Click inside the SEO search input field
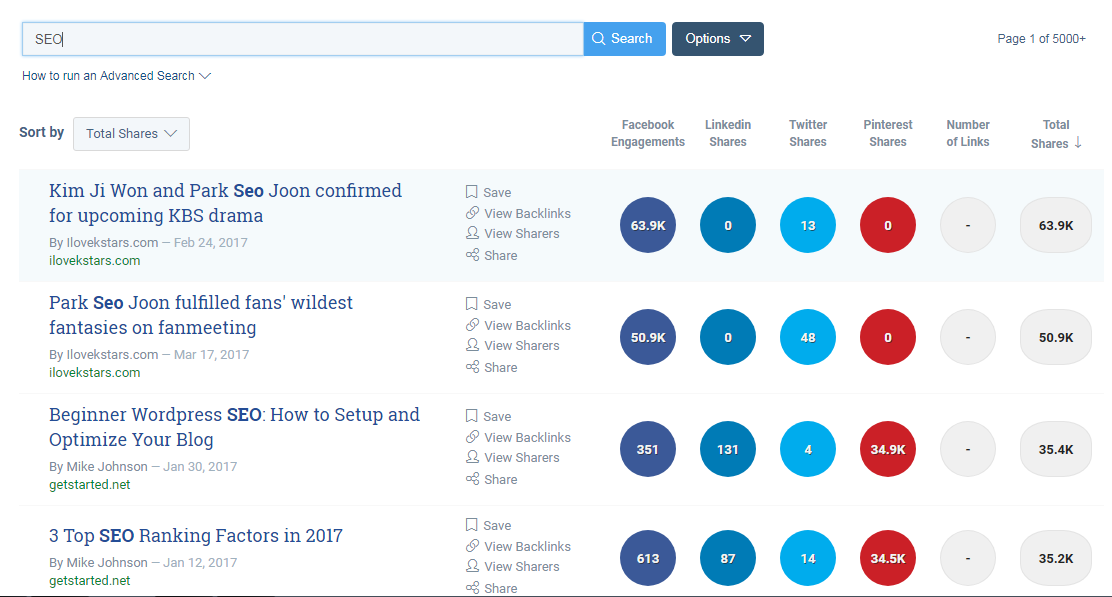This screenshot has height=597, width=1112. pos(300,38)
